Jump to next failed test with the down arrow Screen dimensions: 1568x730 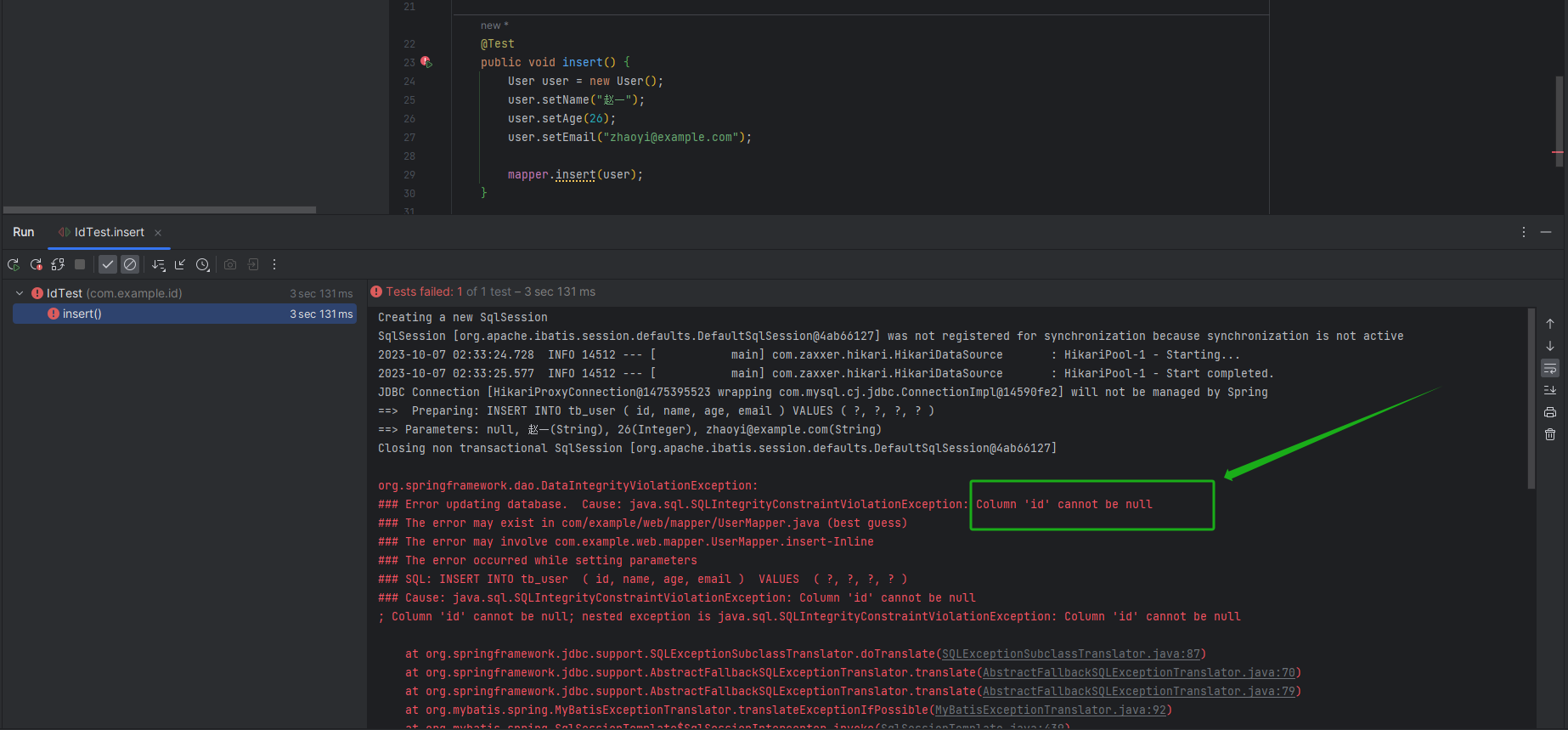point(1550,346)
